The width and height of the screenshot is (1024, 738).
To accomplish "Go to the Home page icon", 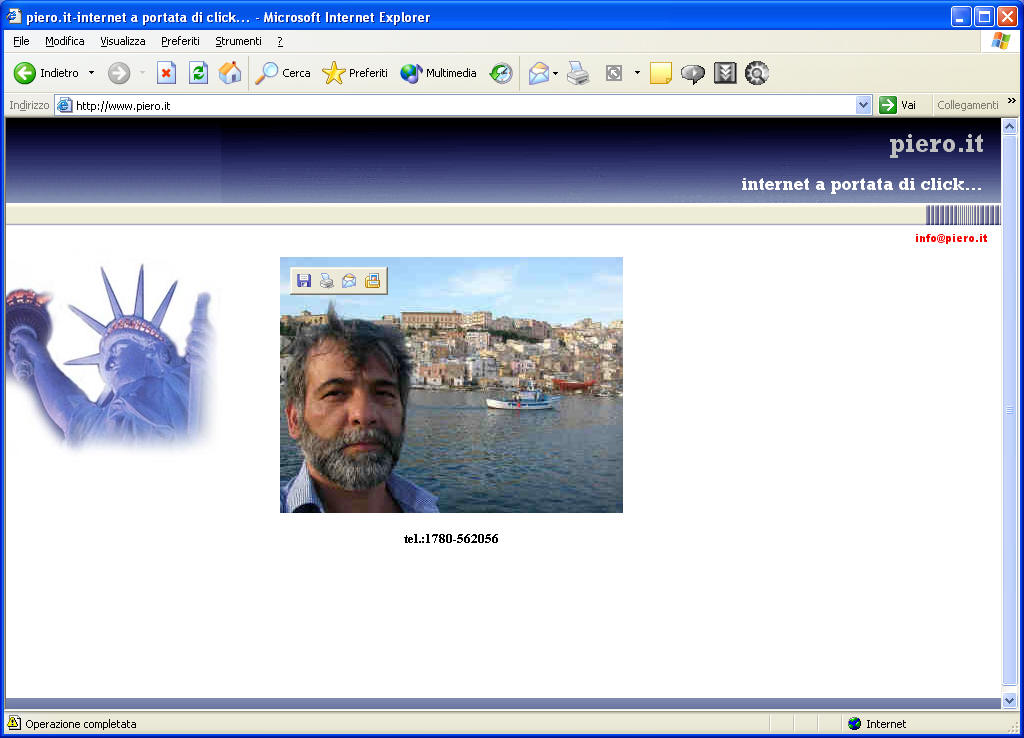I will click(230, 73).
